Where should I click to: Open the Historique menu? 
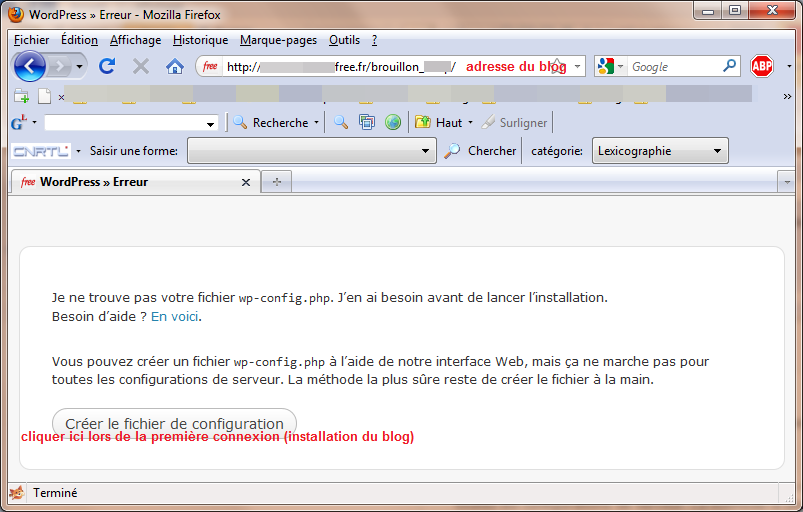point(200,40)
